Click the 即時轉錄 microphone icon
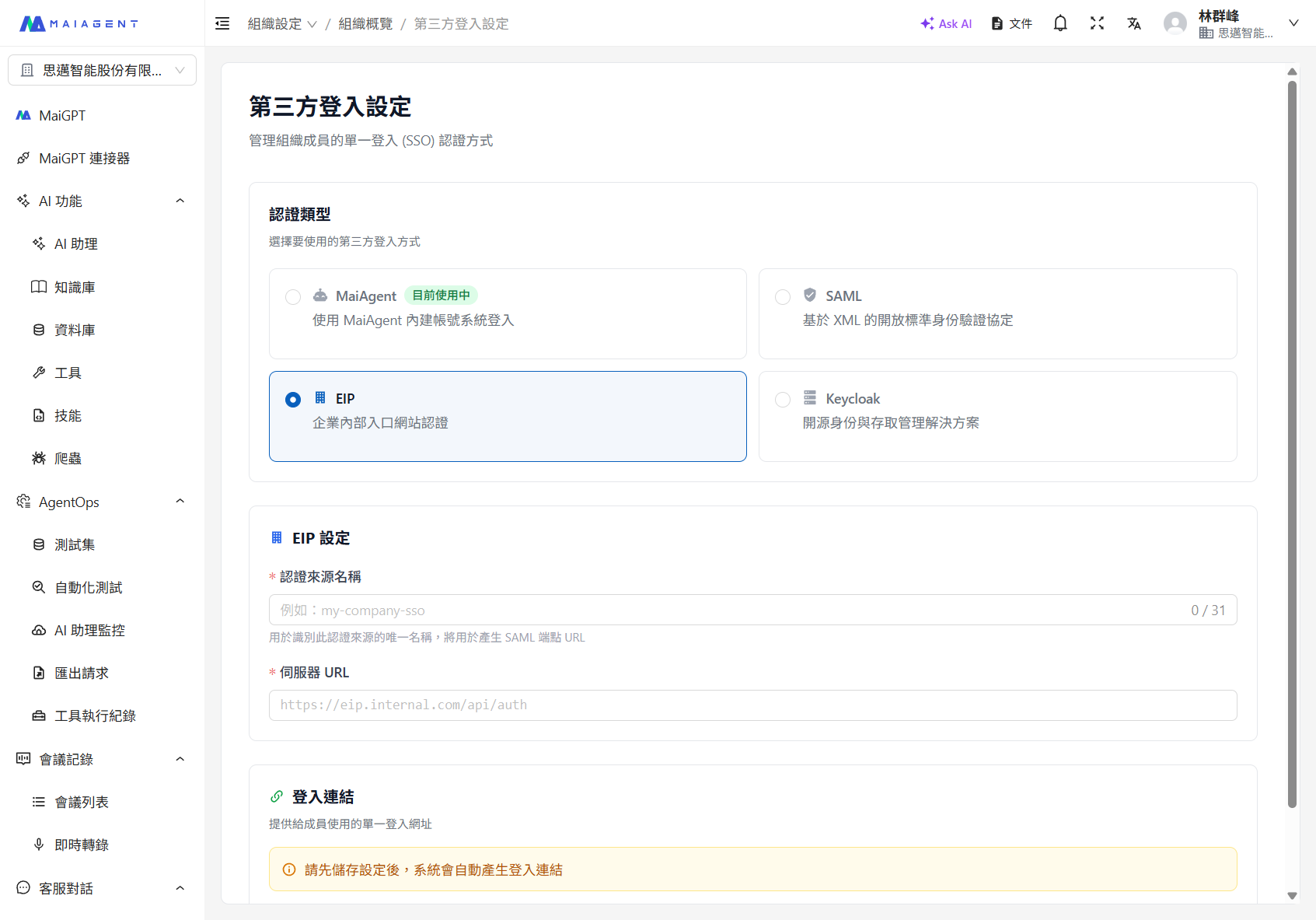1316x920 pixels. (39, 845)
